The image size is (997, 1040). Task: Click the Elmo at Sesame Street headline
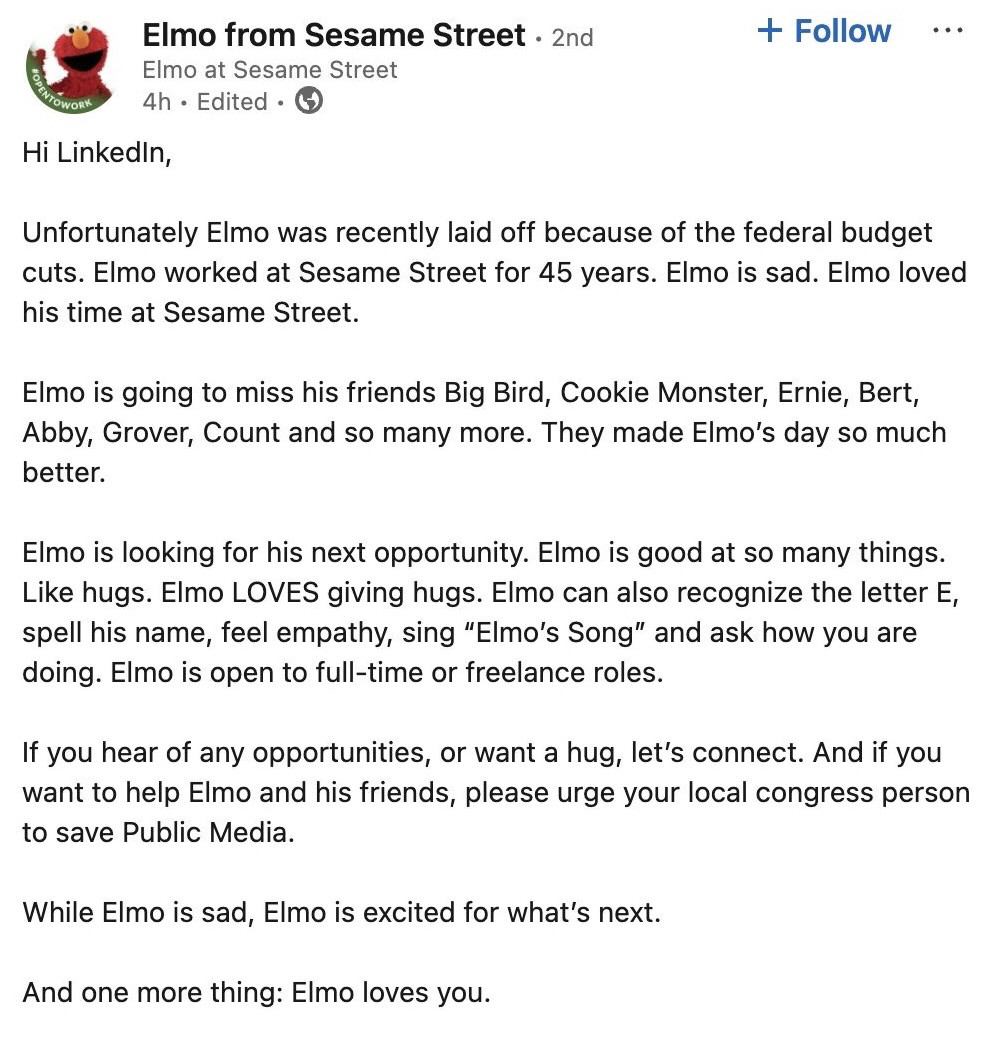[x=270, y=70]
